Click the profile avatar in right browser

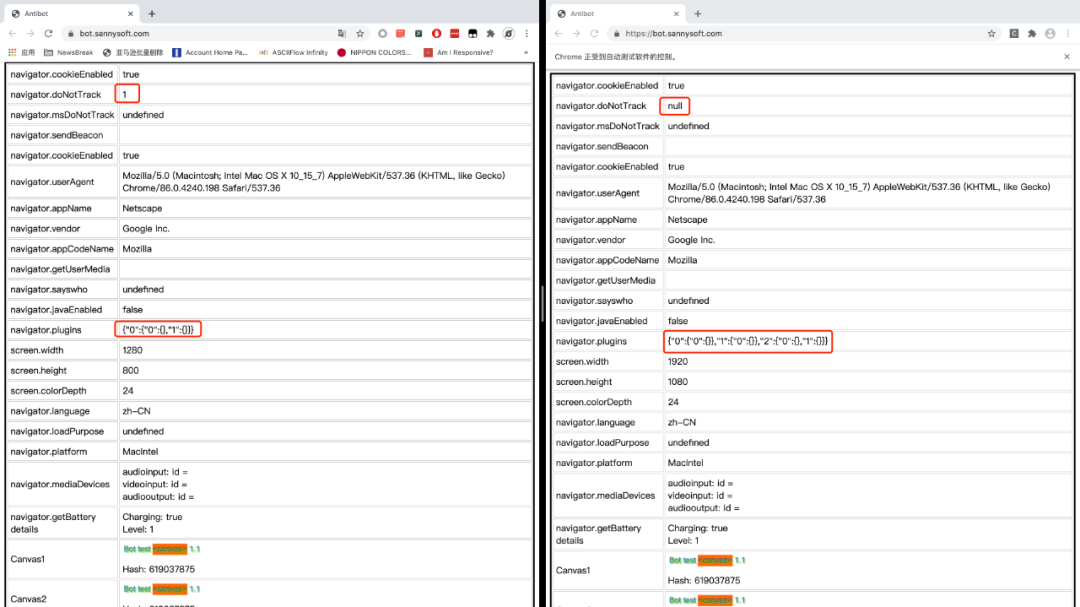[x=1050, y=33]
